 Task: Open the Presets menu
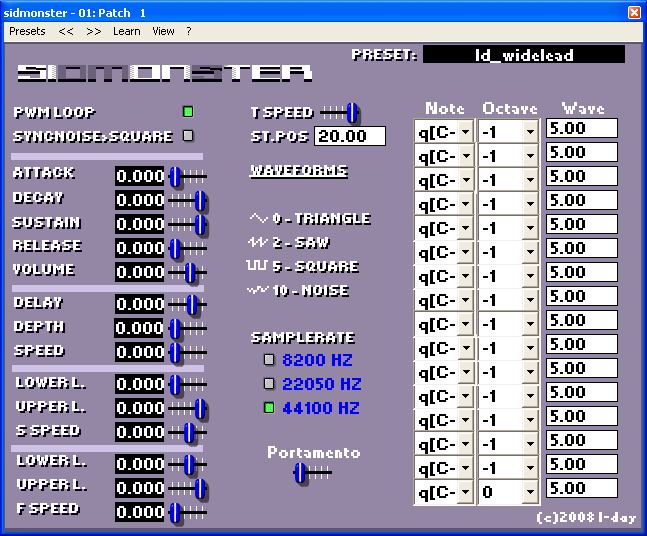[27, 31]
